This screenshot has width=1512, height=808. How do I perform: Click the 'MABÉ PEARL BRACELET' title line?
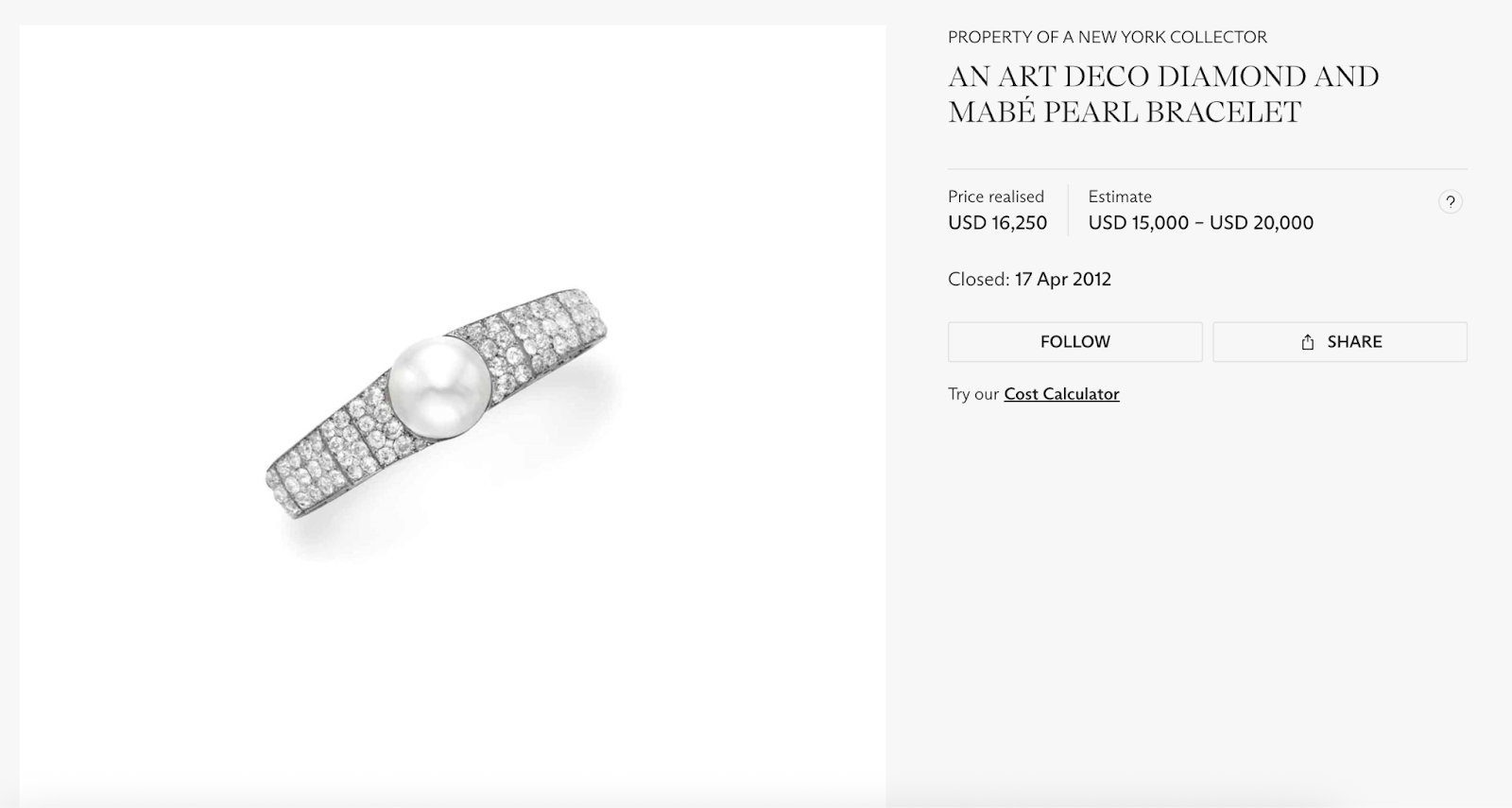pyautogui.click(x=1125, y=112)
